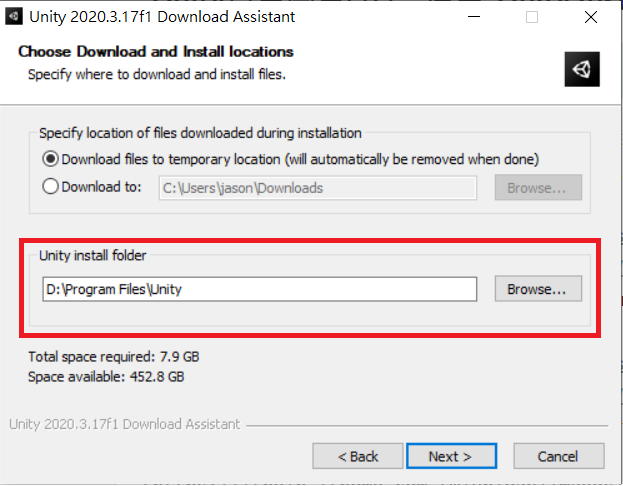Click the Total space required: 7.9 GB text
Viewport: 623px width, 486px height.
point(114,356)
